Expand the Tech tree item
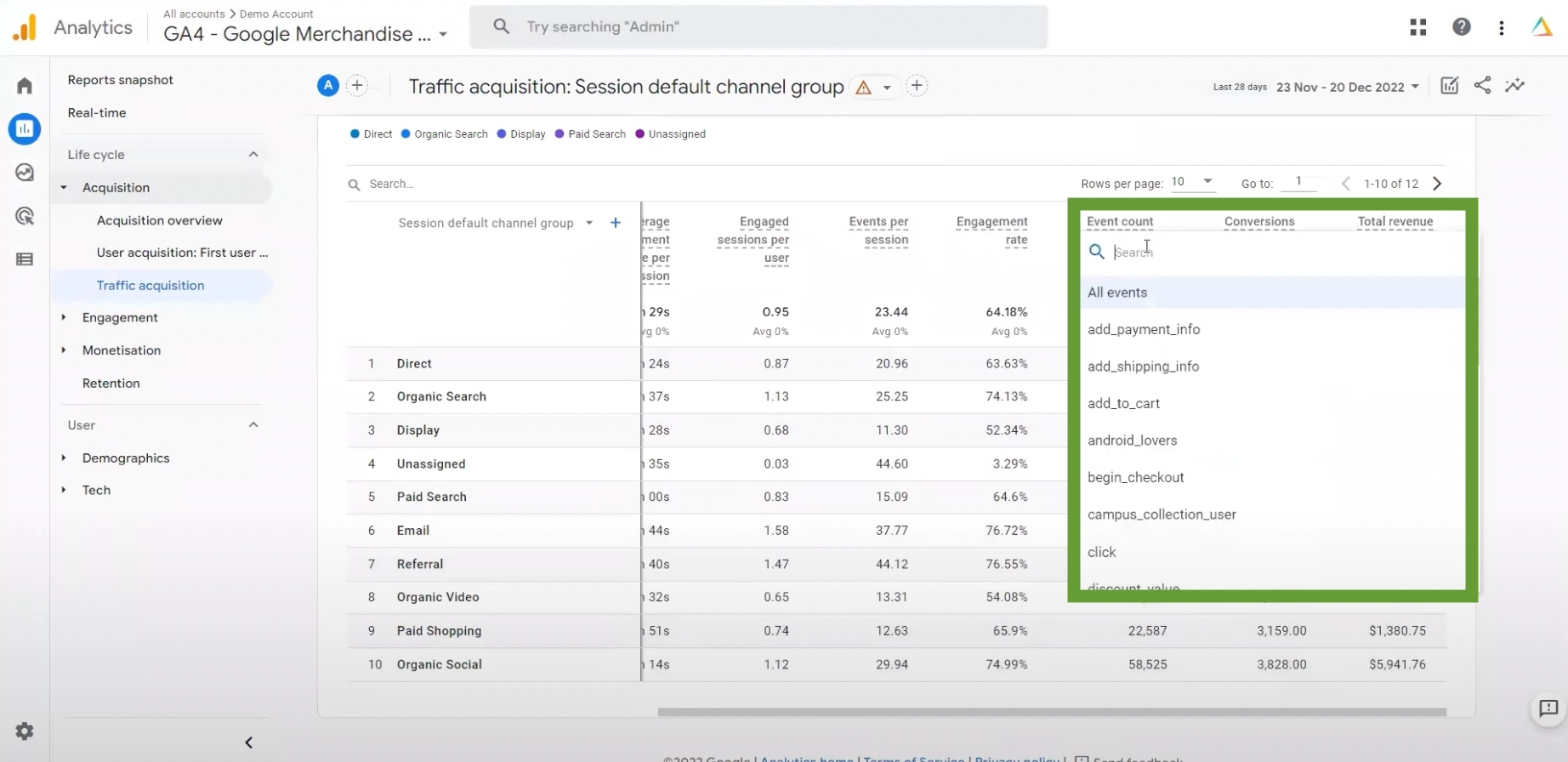The height and width of the screenshot is (762, 1568). click(x=64, y=490)
